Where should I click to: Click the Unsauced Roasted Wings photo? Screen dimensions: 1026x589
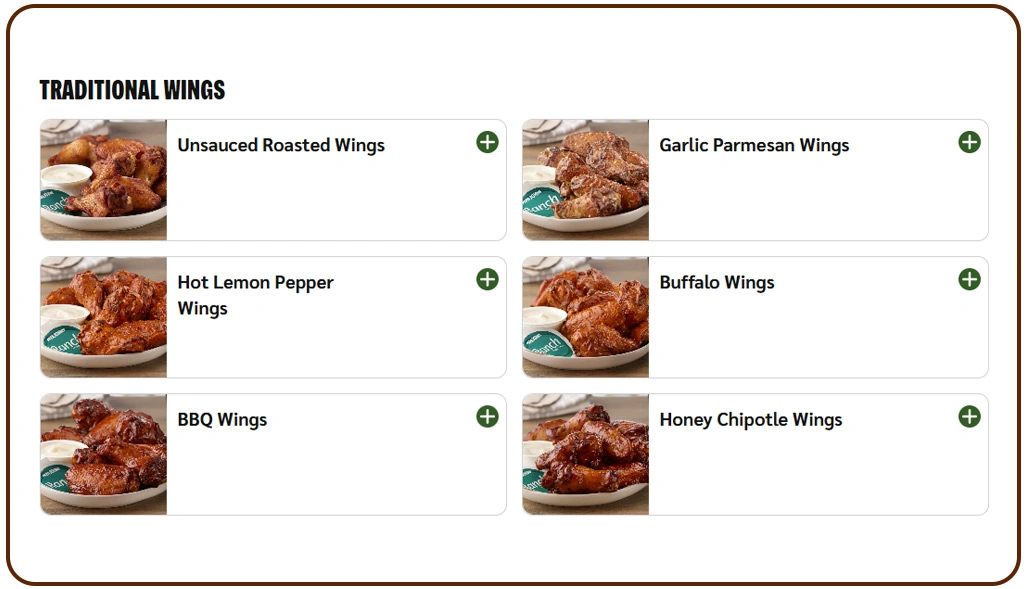tap(103, 180)
